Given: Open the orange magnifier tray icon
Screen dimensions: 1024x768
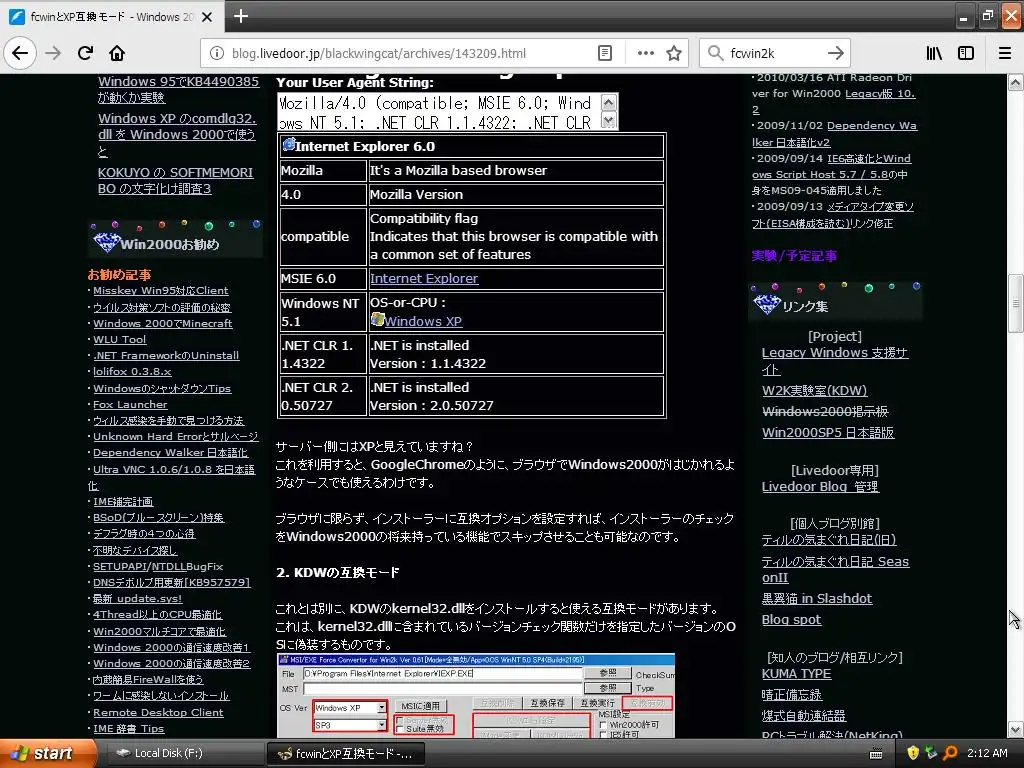Looking at the screenshot, I should point(950,753).
